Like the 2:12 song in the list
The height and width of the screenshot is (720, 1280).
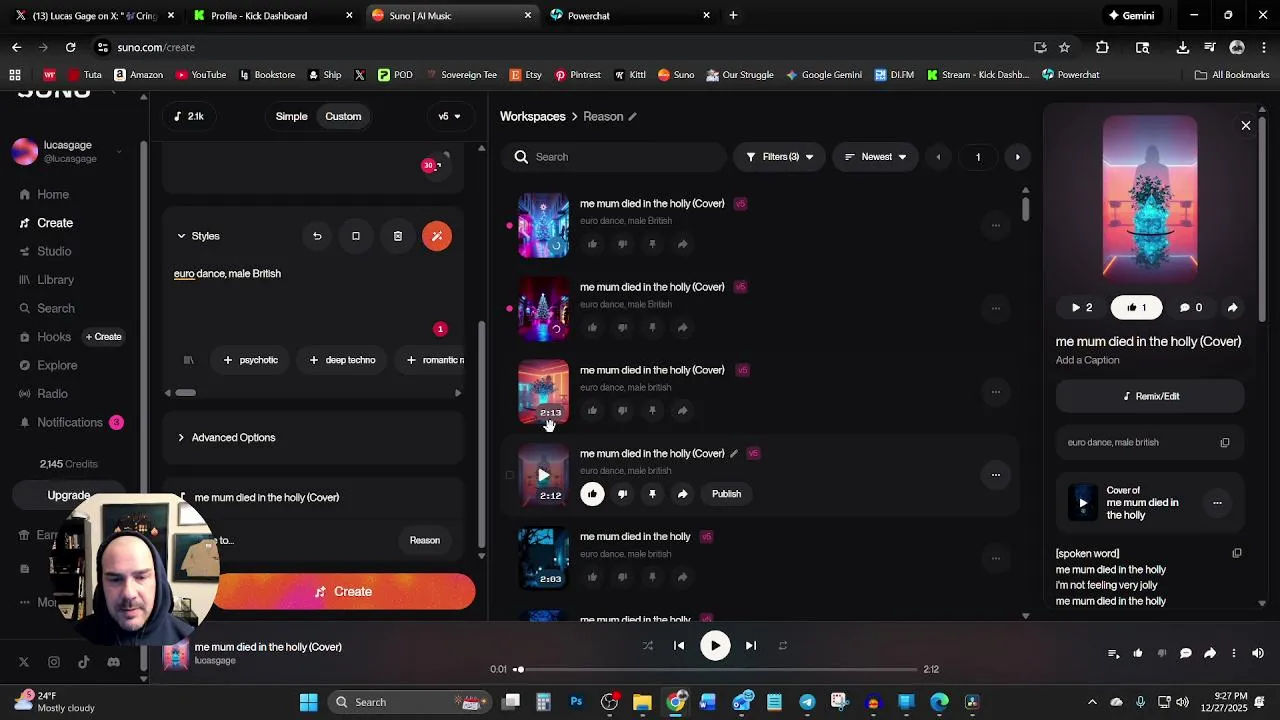coord(592,494)
